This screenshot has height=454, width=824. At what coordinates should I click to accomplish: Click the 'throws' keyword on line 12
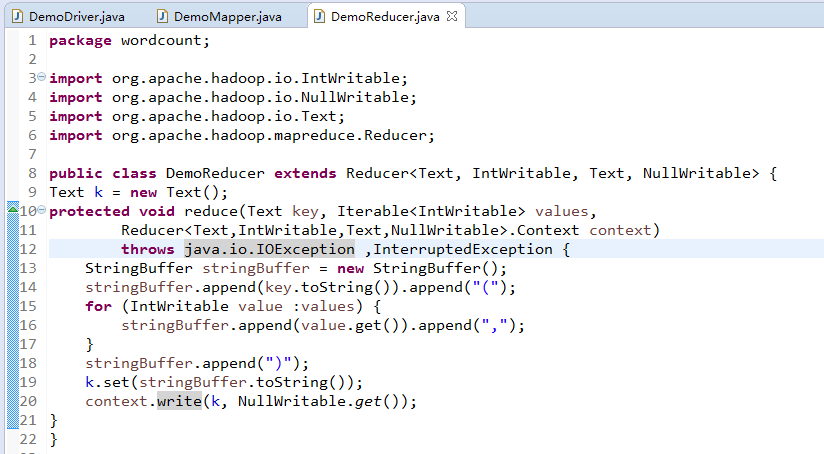148,249
